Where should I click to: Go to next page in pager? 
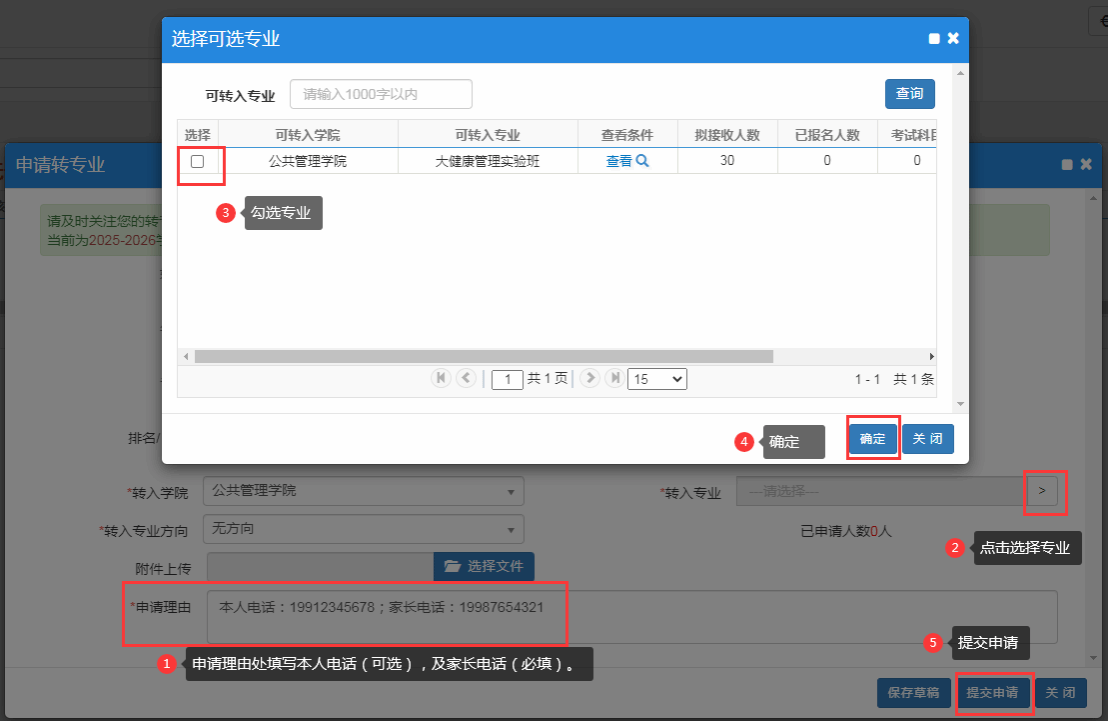[590, 378]
